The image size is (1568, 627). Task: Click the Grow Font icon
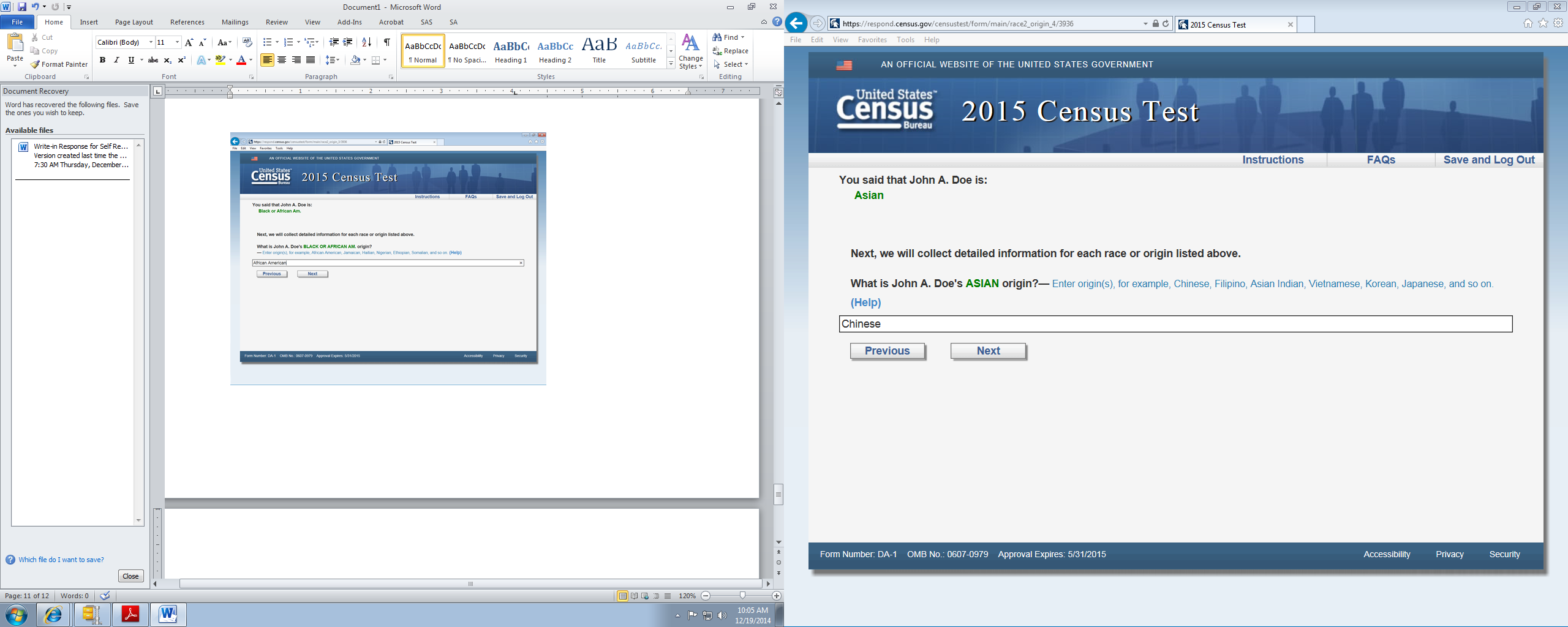point(189,42)
